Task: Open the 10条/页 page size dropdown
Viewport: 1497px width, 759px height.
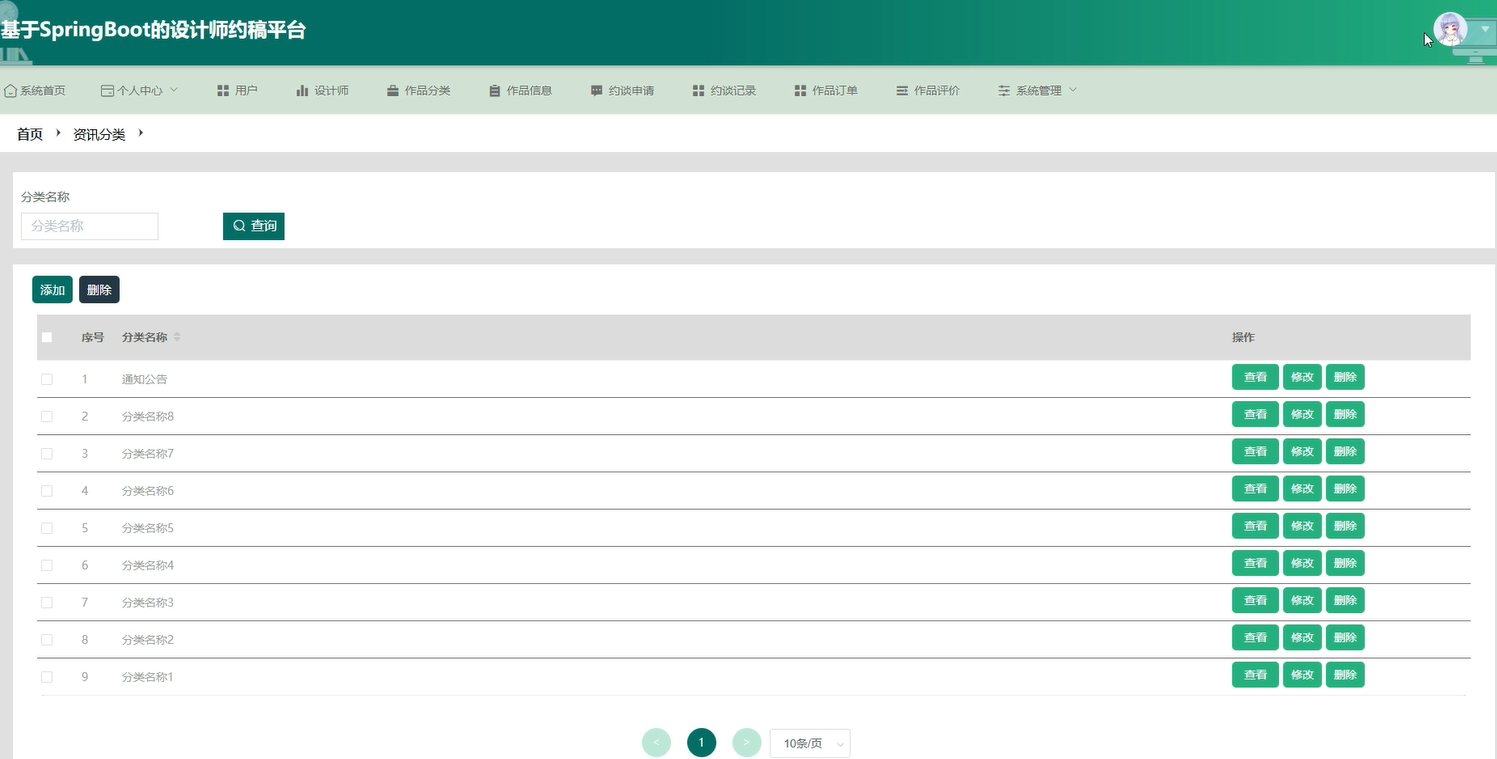Action: [810, 743]
